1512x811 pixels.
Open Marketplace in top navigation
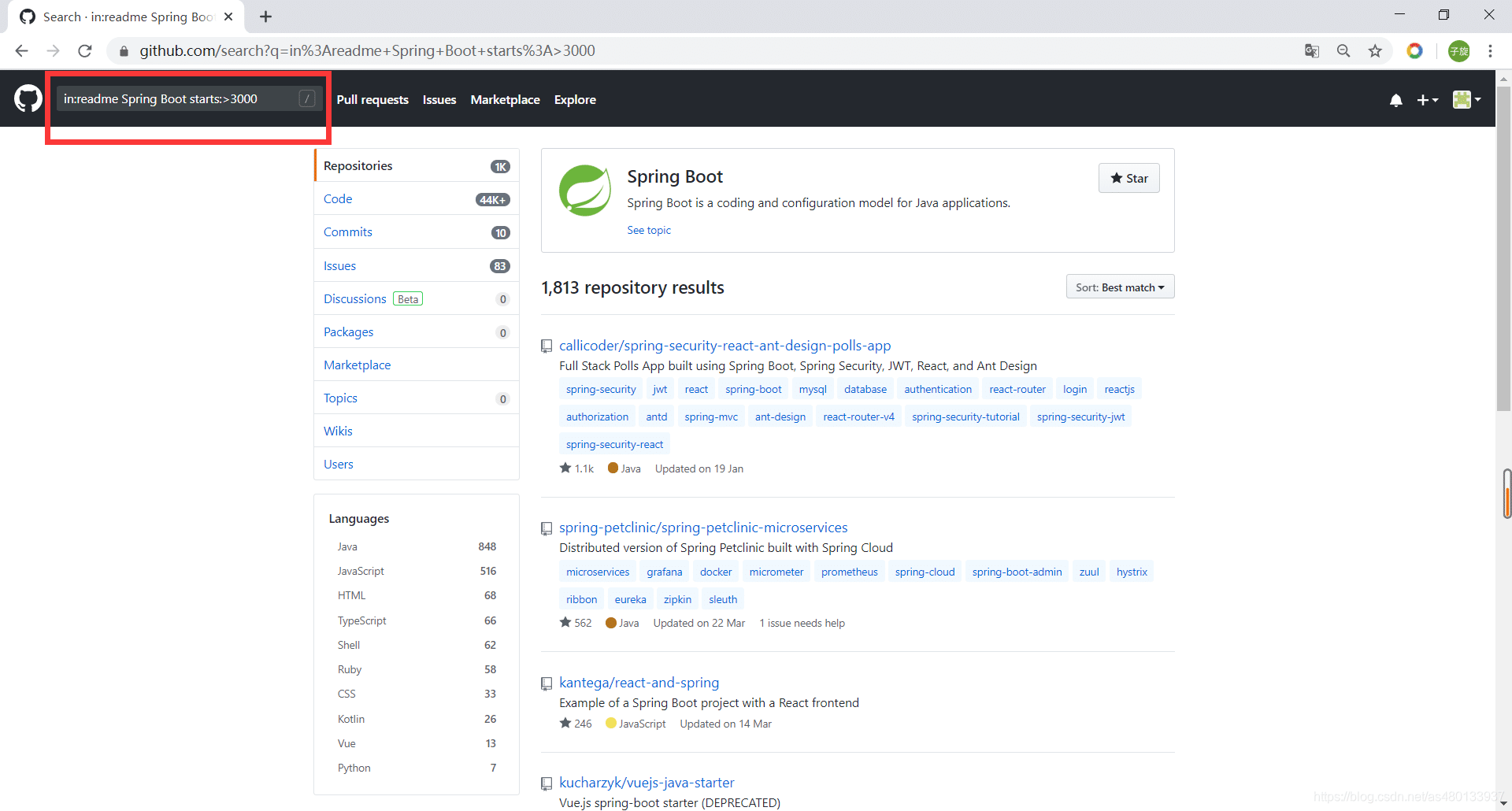[505, 99]
